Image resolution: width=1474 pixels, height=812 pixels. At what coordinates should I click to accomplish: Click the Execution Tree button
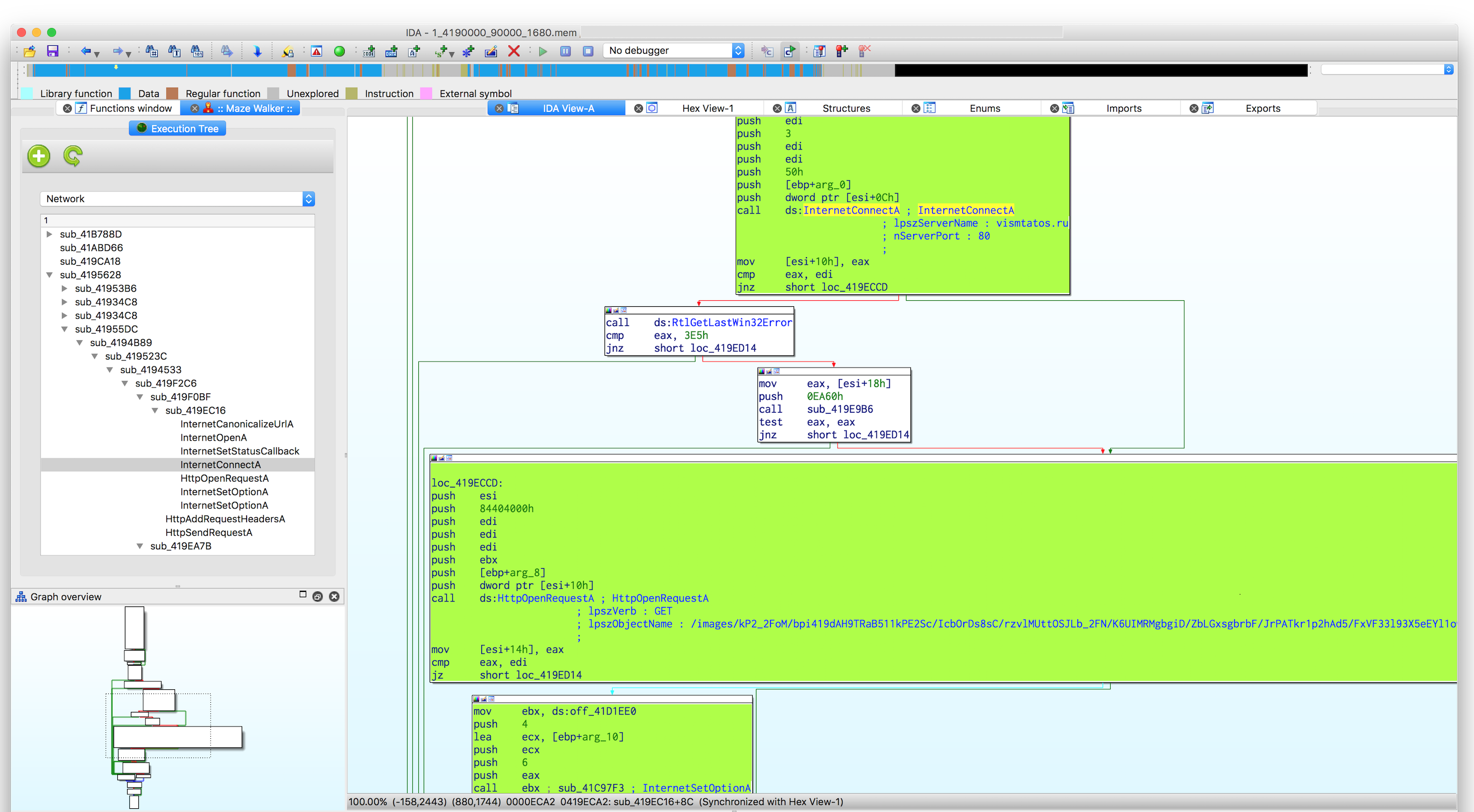pyautogui.click(x=177, y=129)
